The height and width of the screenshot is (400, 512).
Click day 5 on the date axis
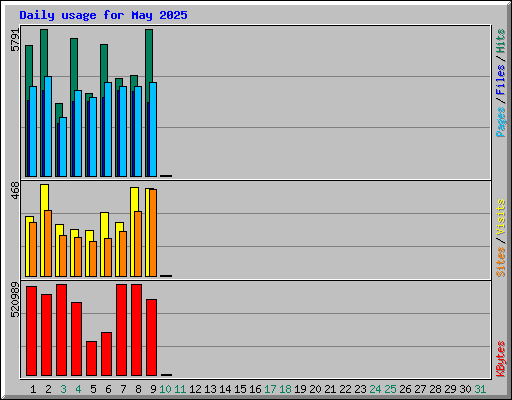tap(93, 389)
